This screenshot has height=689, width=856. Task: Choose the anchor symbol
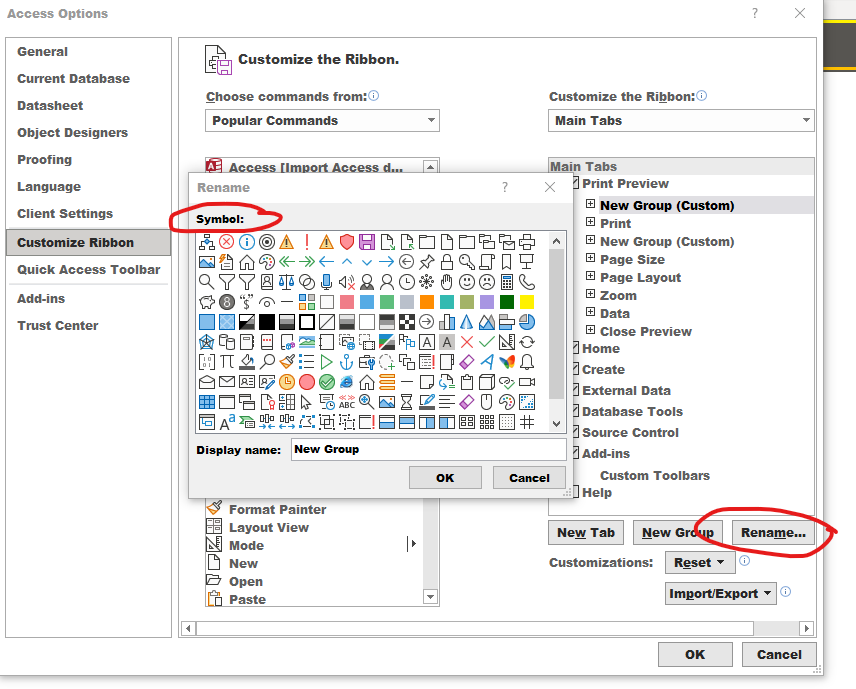point(347,362)
